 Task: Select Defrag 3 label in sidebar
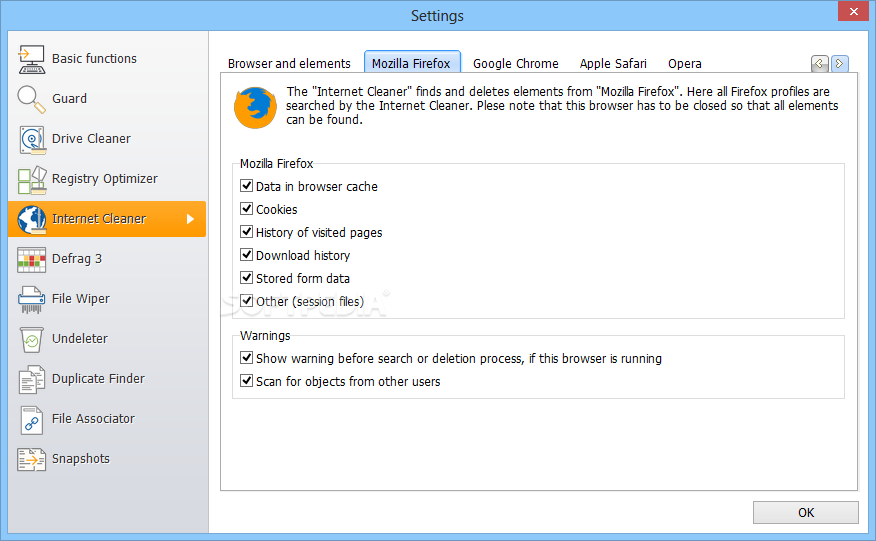tap(77, 259)
